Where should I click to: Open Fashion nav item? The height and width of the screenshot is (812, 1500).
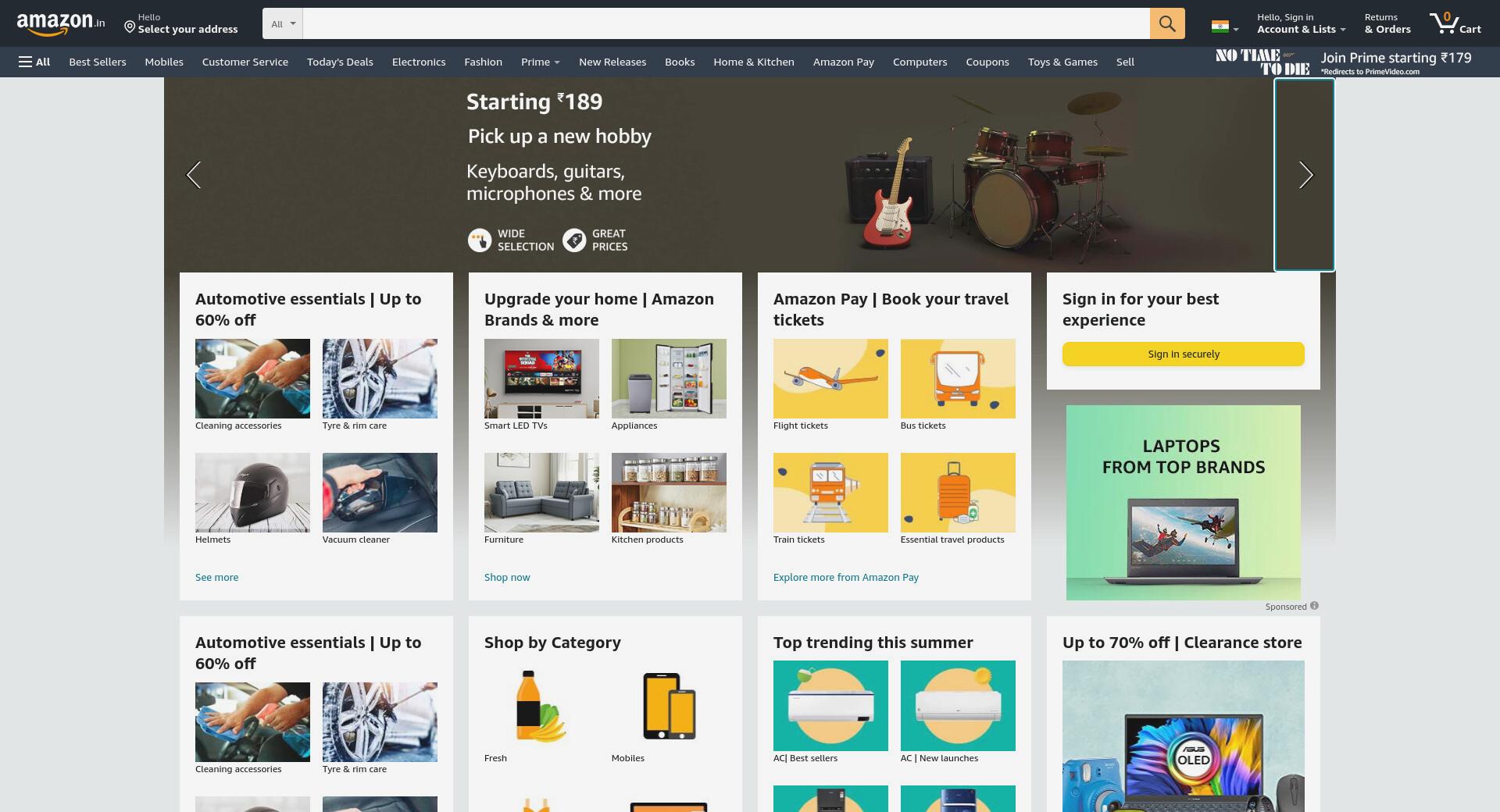coord(483,62)
